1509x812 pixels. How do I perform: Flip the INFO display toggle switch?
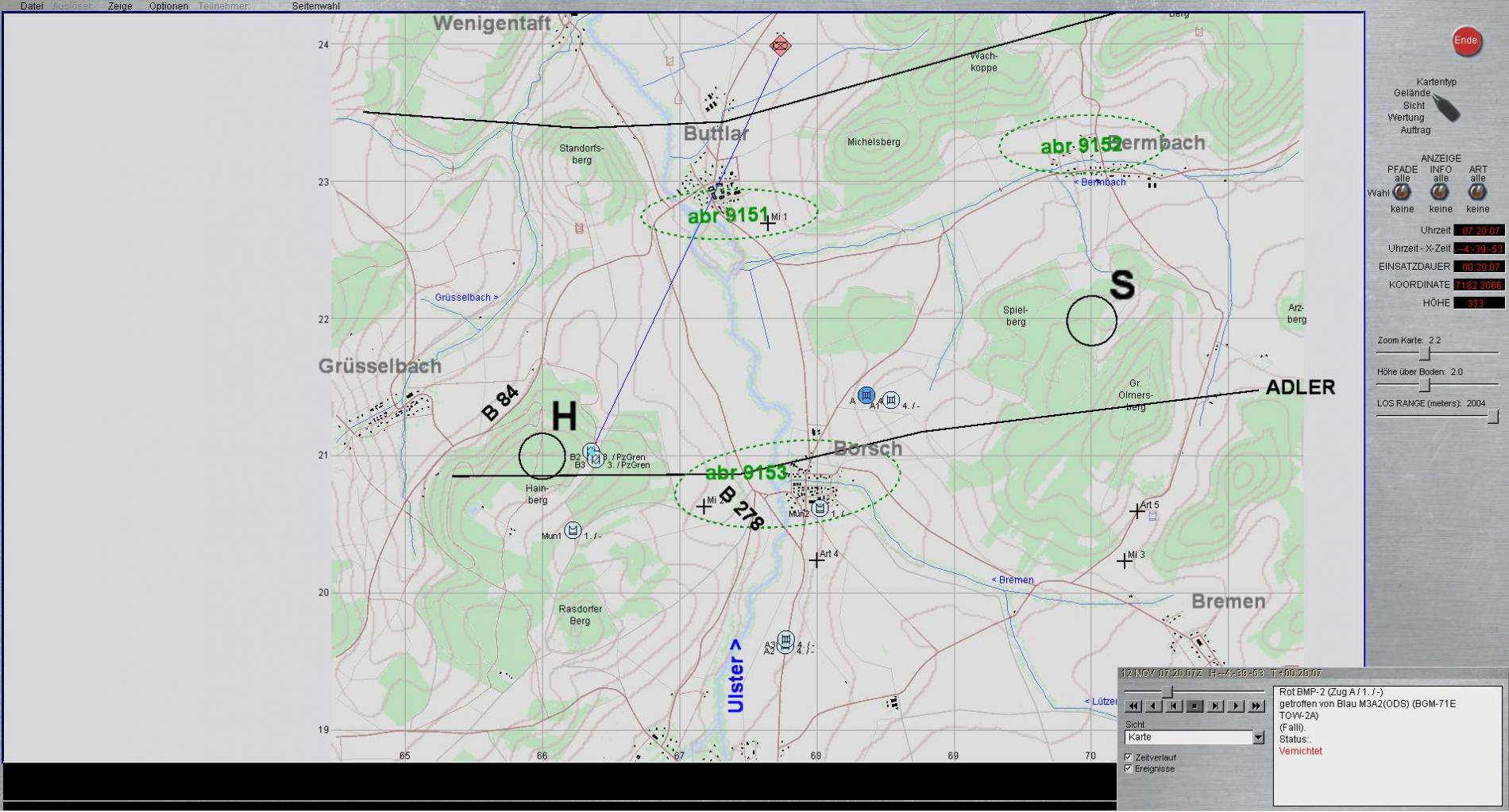tap(1440, 192)
